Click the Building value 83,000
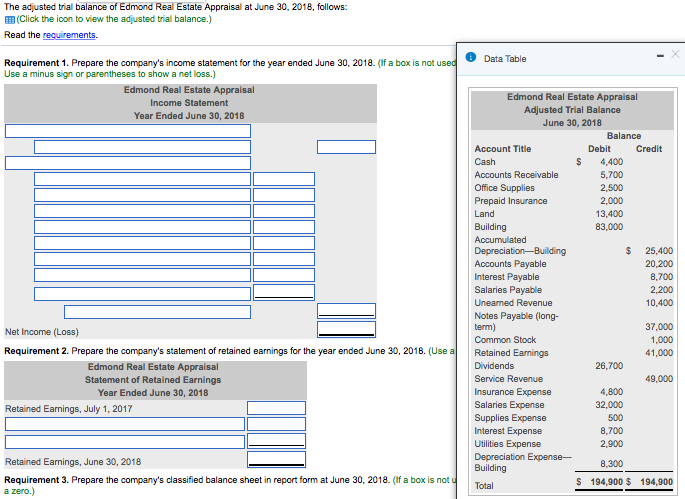Screen dimensions: 685x499 tap(609, 227)
